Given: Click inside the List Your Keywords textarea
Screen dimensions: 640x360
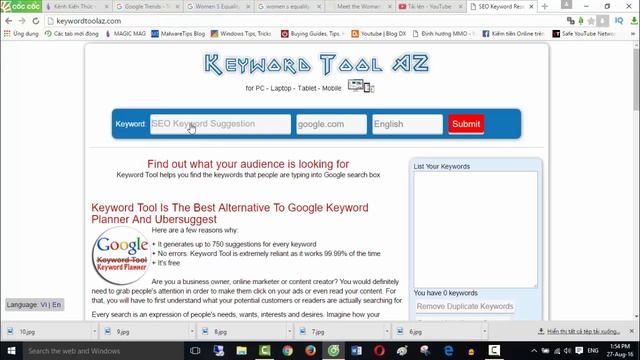Looking at the screenshot, I should click(x=476, y=230).
